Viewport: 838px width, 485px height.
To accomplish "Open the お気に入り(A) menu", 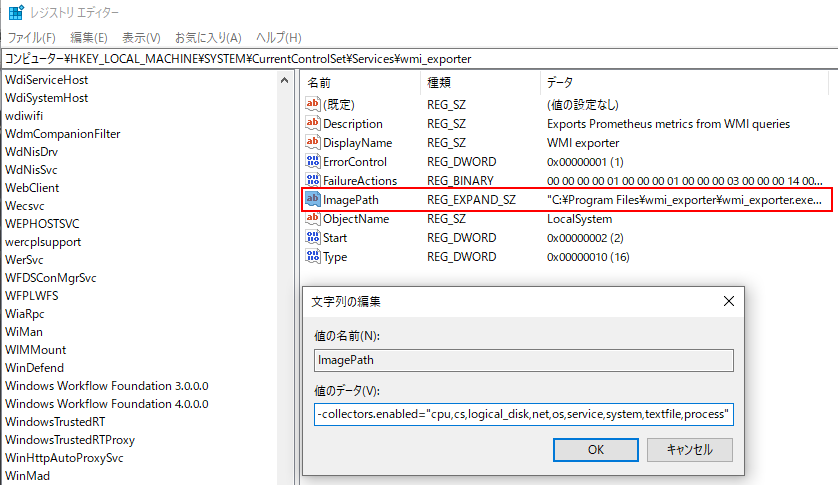I will [x=208, y=38].
